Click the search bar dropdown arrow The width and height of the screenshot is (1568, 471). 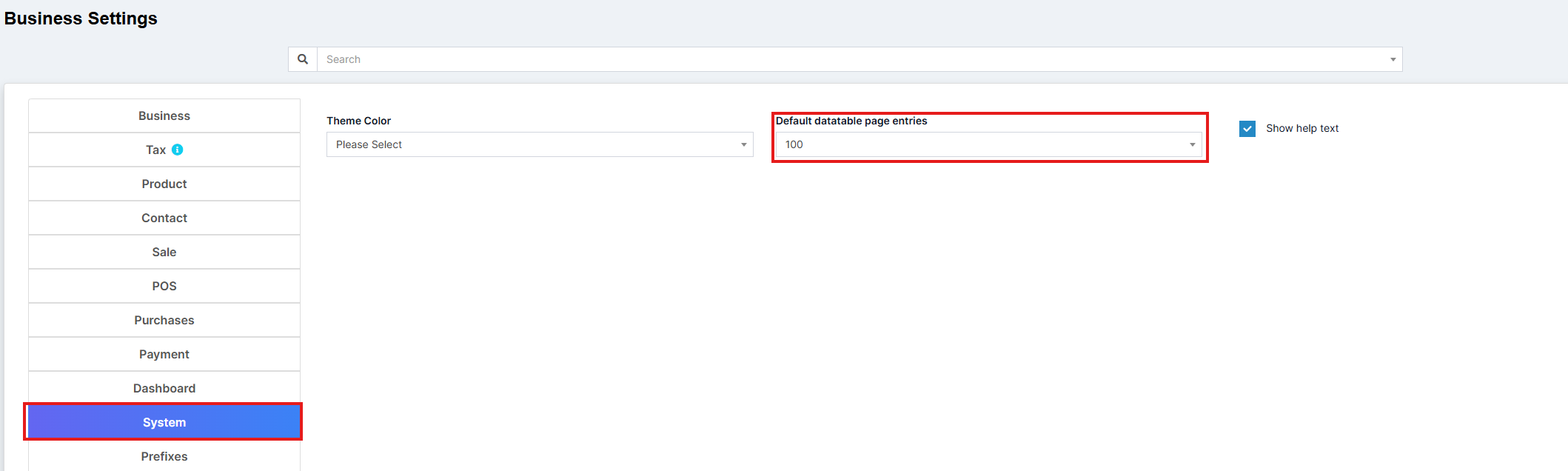(x=1393, y=59)
